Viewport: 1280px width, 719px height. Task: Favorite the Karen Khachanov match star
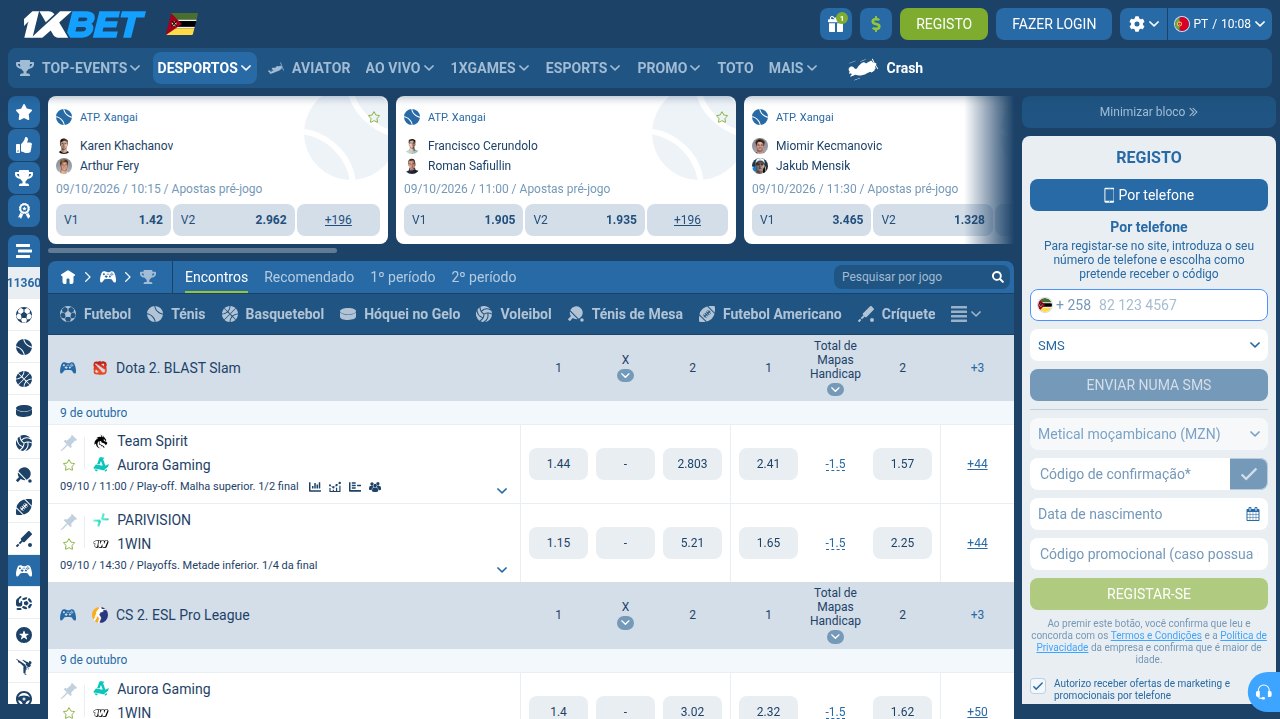pos(374,117)
